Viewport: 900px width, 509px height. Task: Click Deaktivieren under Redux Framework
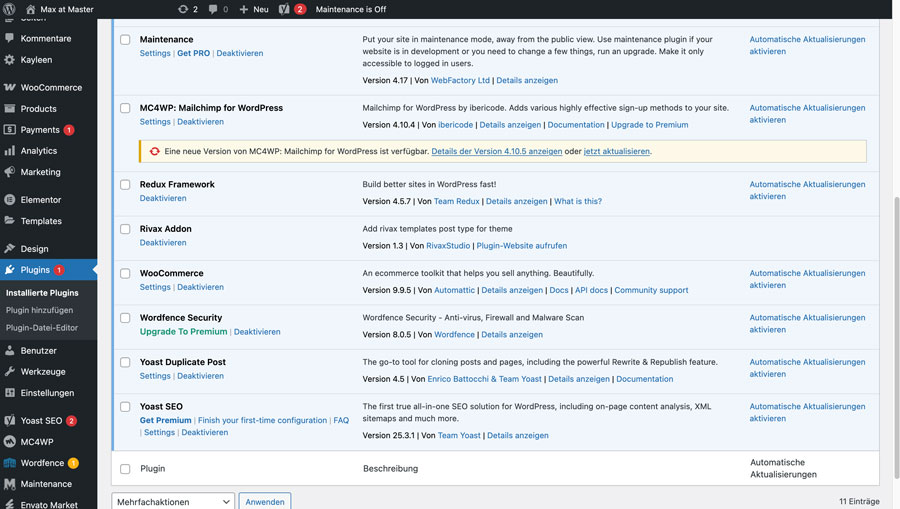point(163,198)
